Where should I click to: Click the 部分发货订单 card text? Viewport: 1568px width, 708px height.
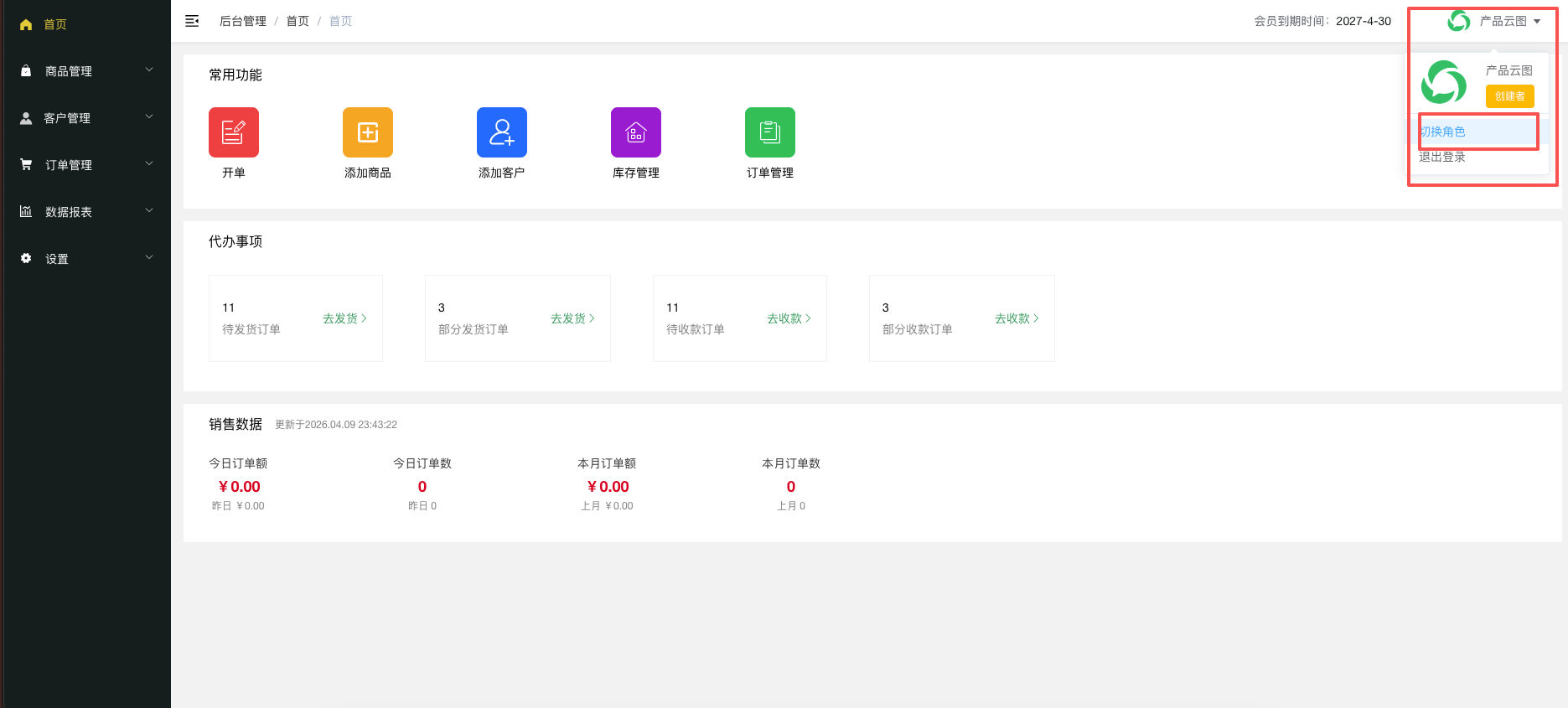474,329
